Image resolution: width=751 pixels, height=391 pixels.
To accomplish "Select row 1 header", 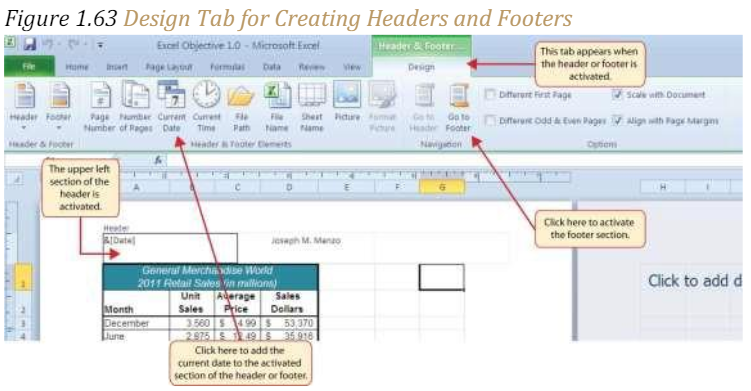I will (x=23, y=277).
